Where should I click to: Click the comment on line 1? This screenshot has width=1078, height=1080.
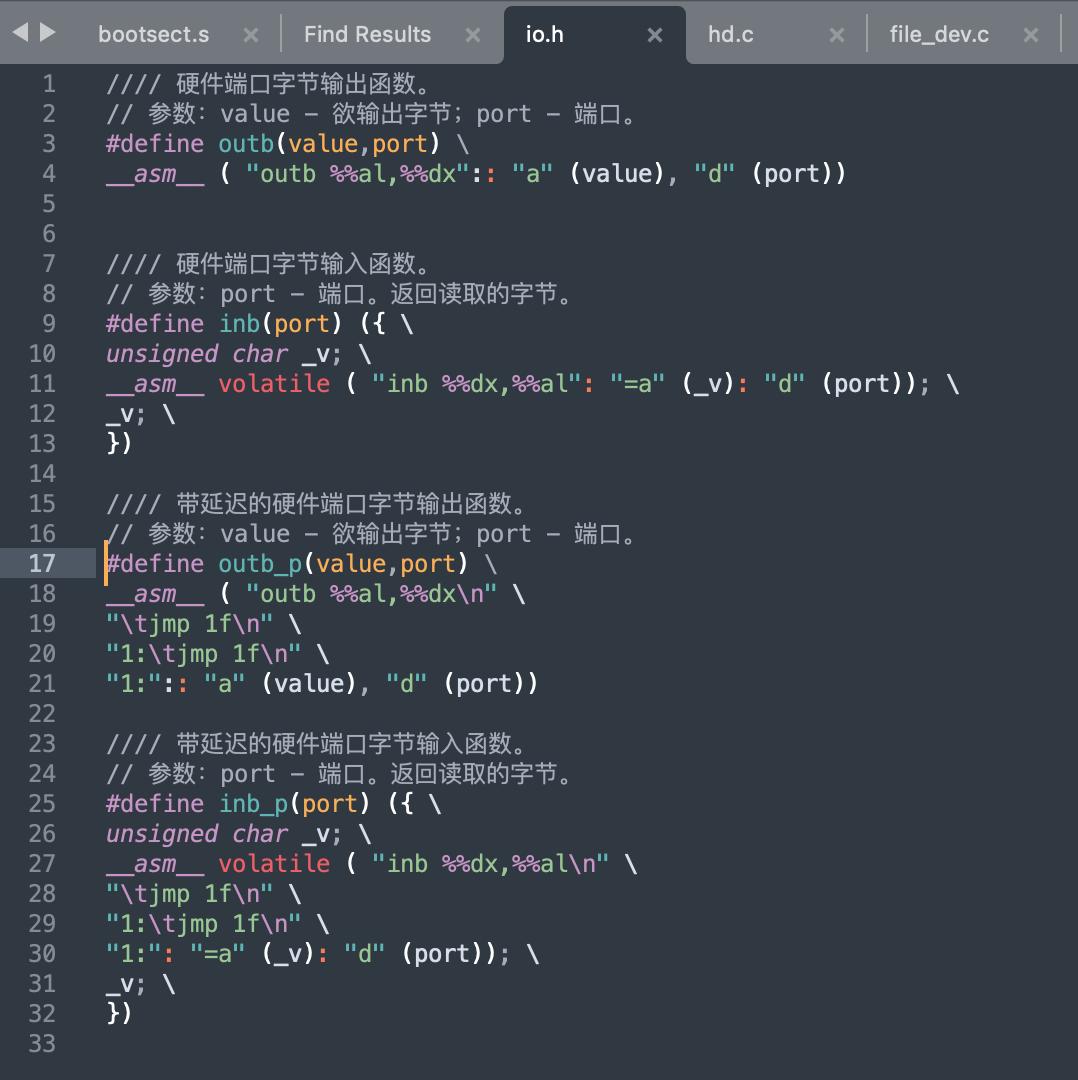pyautogui.click(x=269, y=84)
